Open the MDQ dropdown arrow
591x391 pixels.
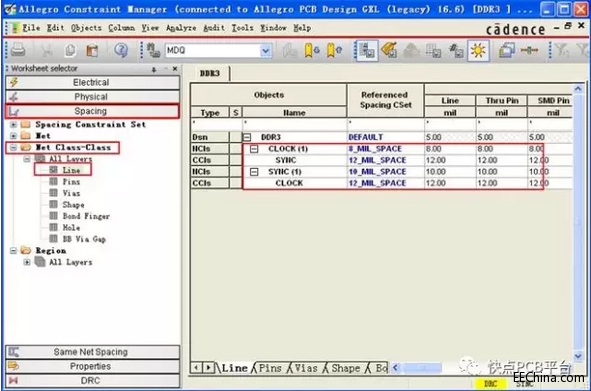coord(265,50)
